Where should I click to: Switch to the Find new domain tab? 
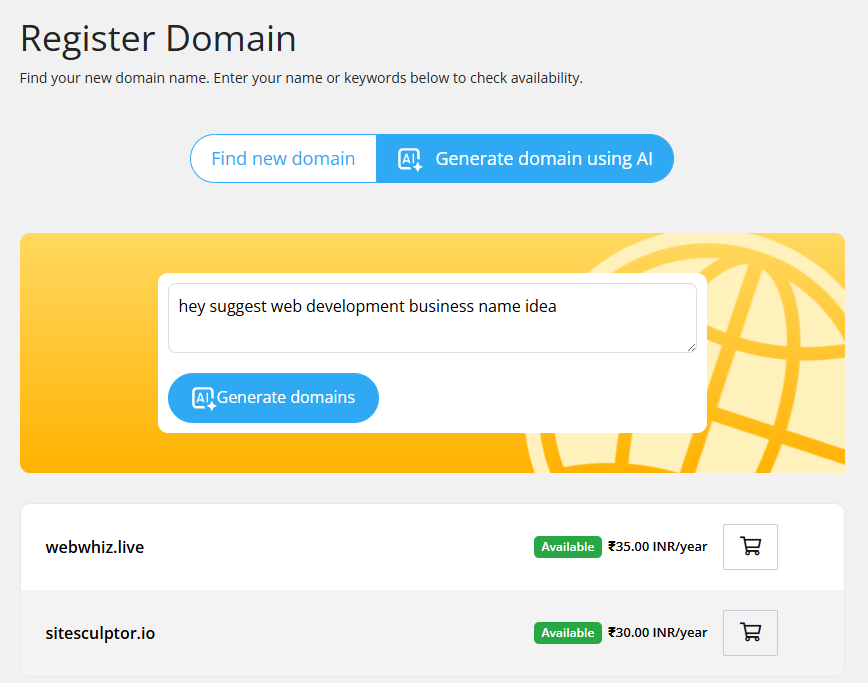tap(283, 159)
